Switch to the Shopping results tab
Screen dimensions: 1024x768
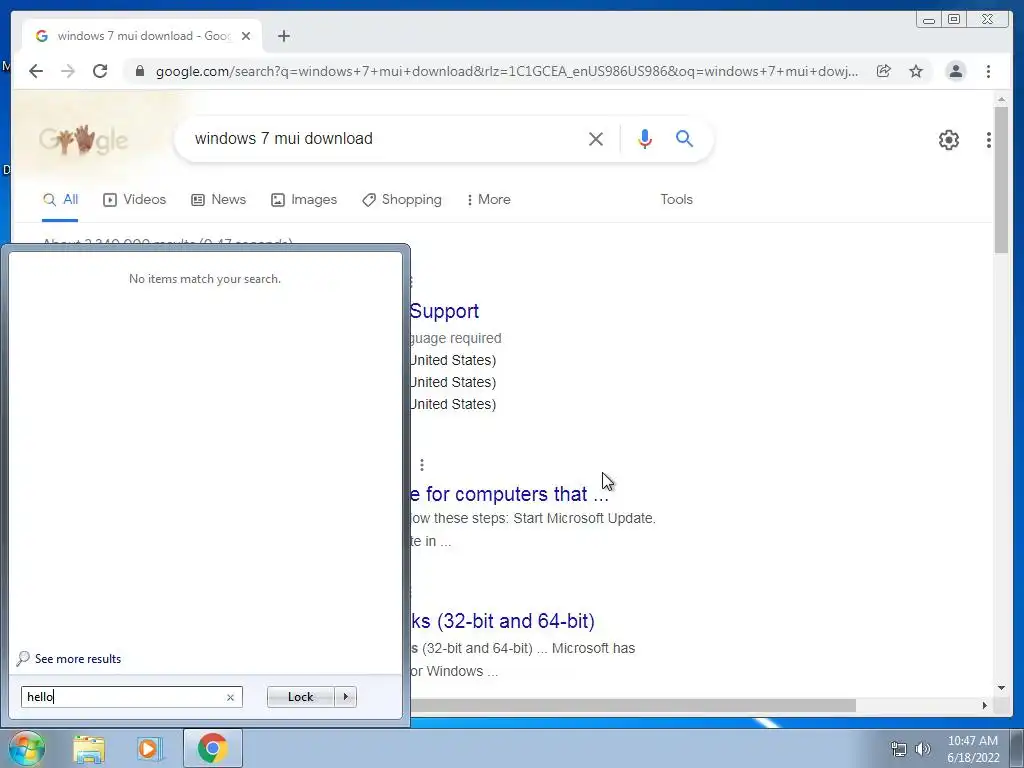click(402, 199)
